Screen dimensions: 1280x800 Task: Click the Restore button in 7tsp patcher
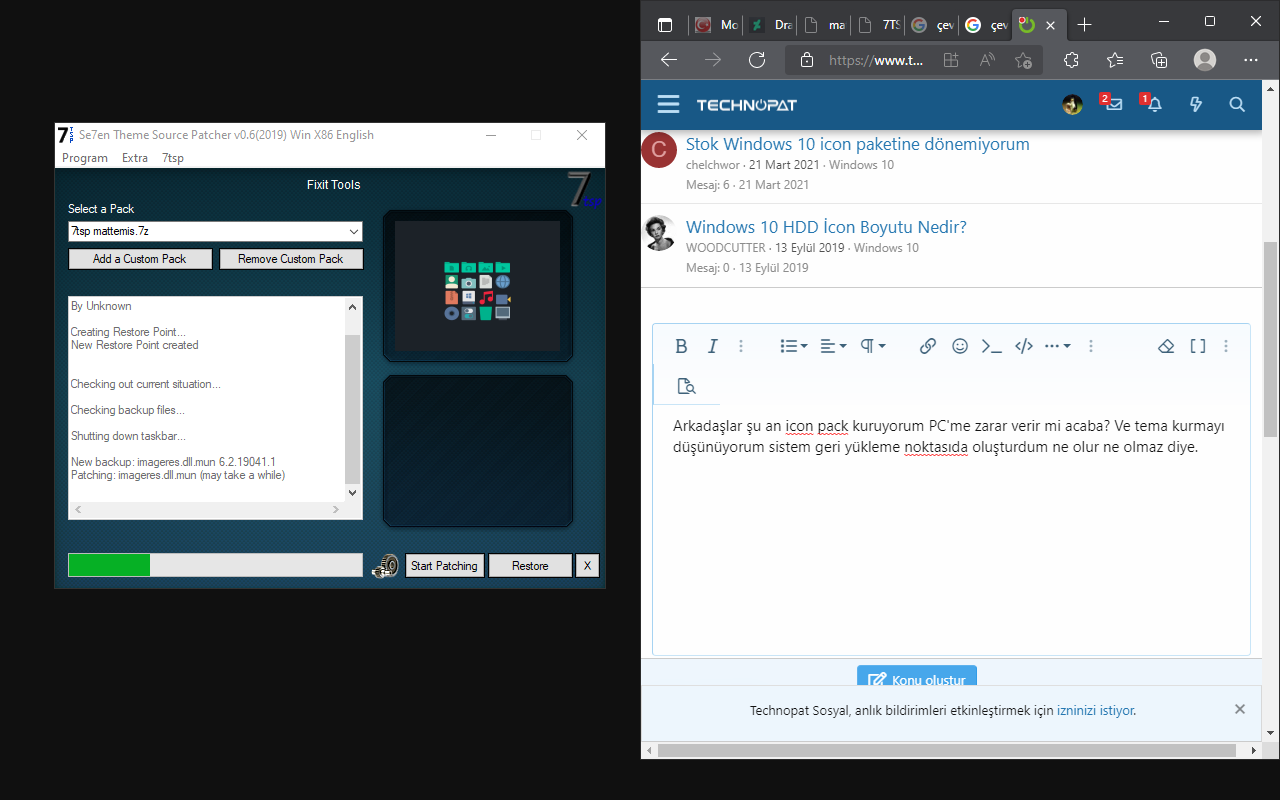[x=530, y=566]
